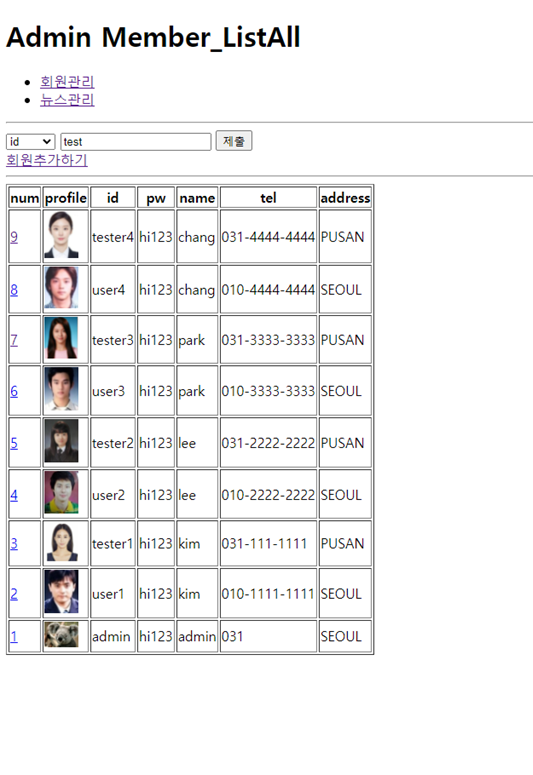533x775 pixels.
Task: Click the pw column header
Action: (156, 198)
